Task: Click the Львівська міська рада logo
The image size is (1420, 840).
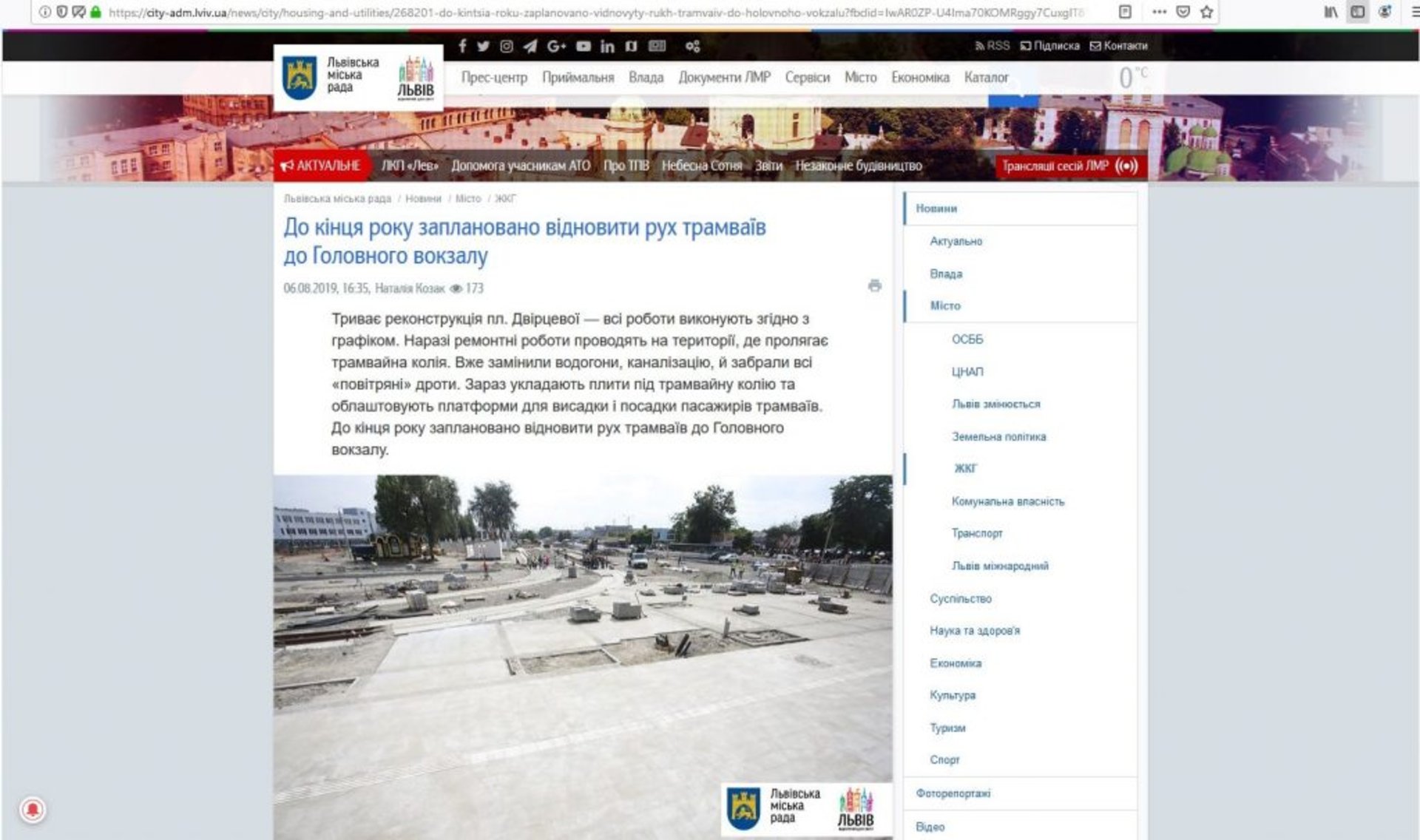Action: [358, 78]
